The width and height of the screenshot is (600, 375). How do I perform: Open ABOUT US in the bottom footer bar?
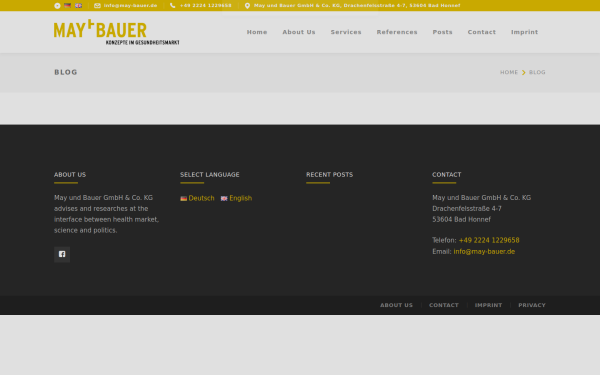coord(396,305)
